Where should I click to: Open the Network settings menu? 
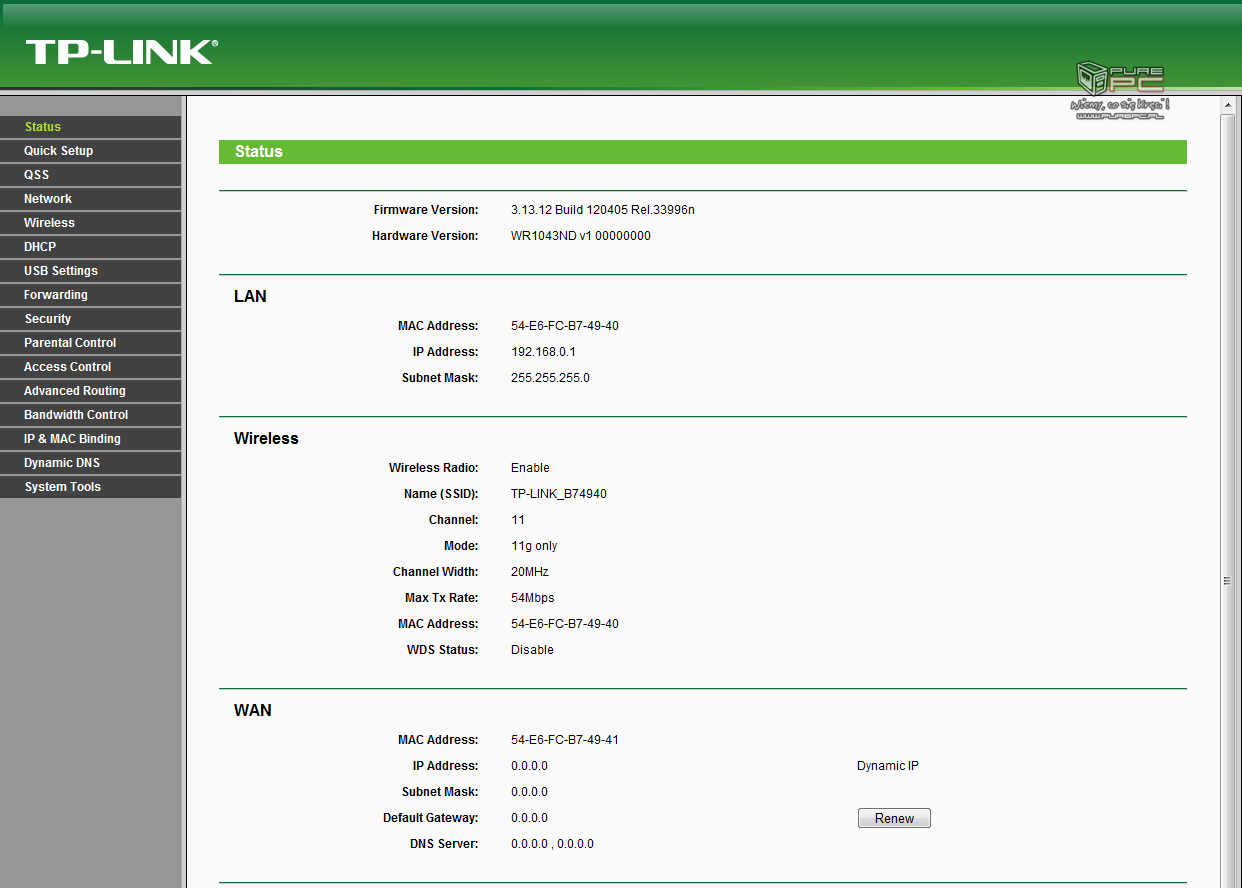pos(48,199)
